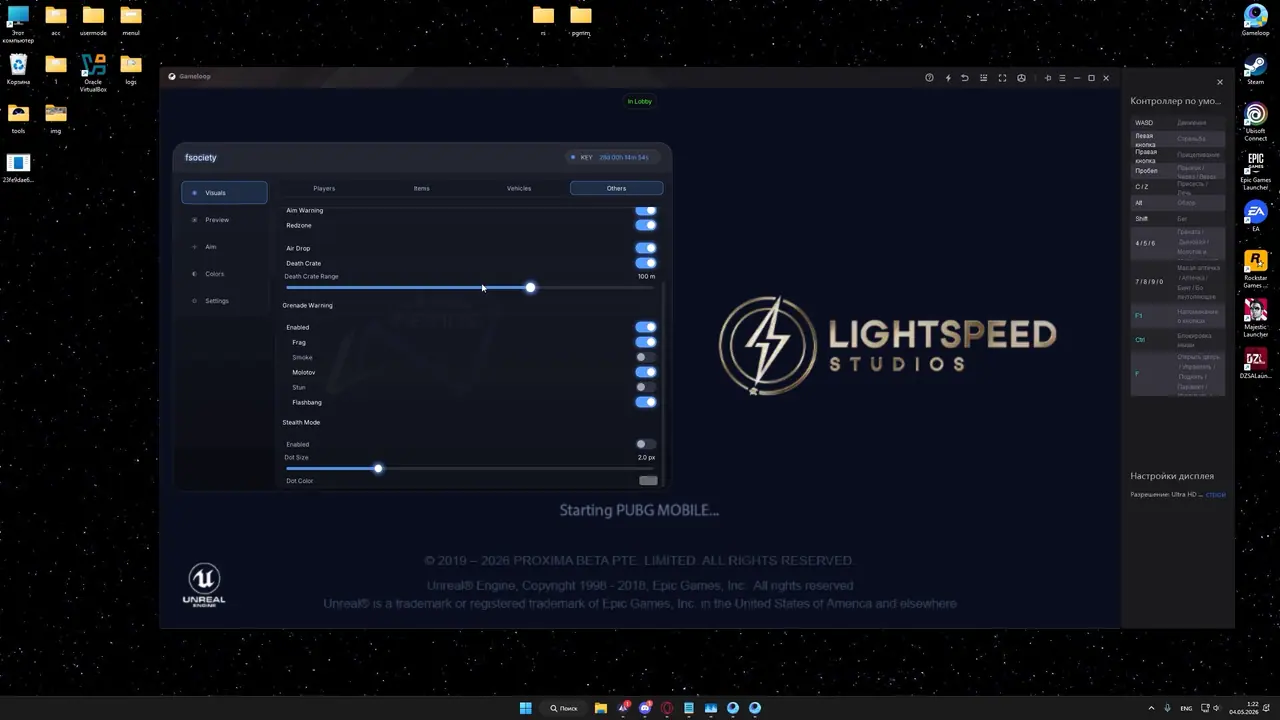1280x720 pixels.
Task: Select the usermode desktop folder
Action: click(93, 20)
